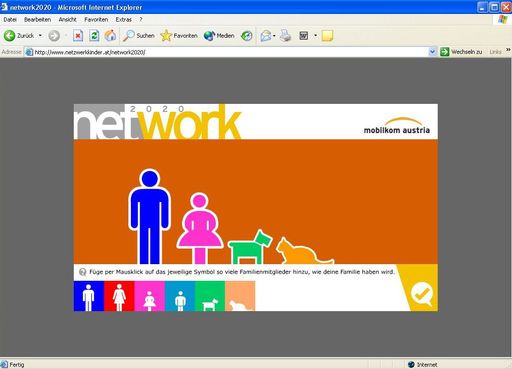Add a boy via teal tile

click(x=180, y=296)
